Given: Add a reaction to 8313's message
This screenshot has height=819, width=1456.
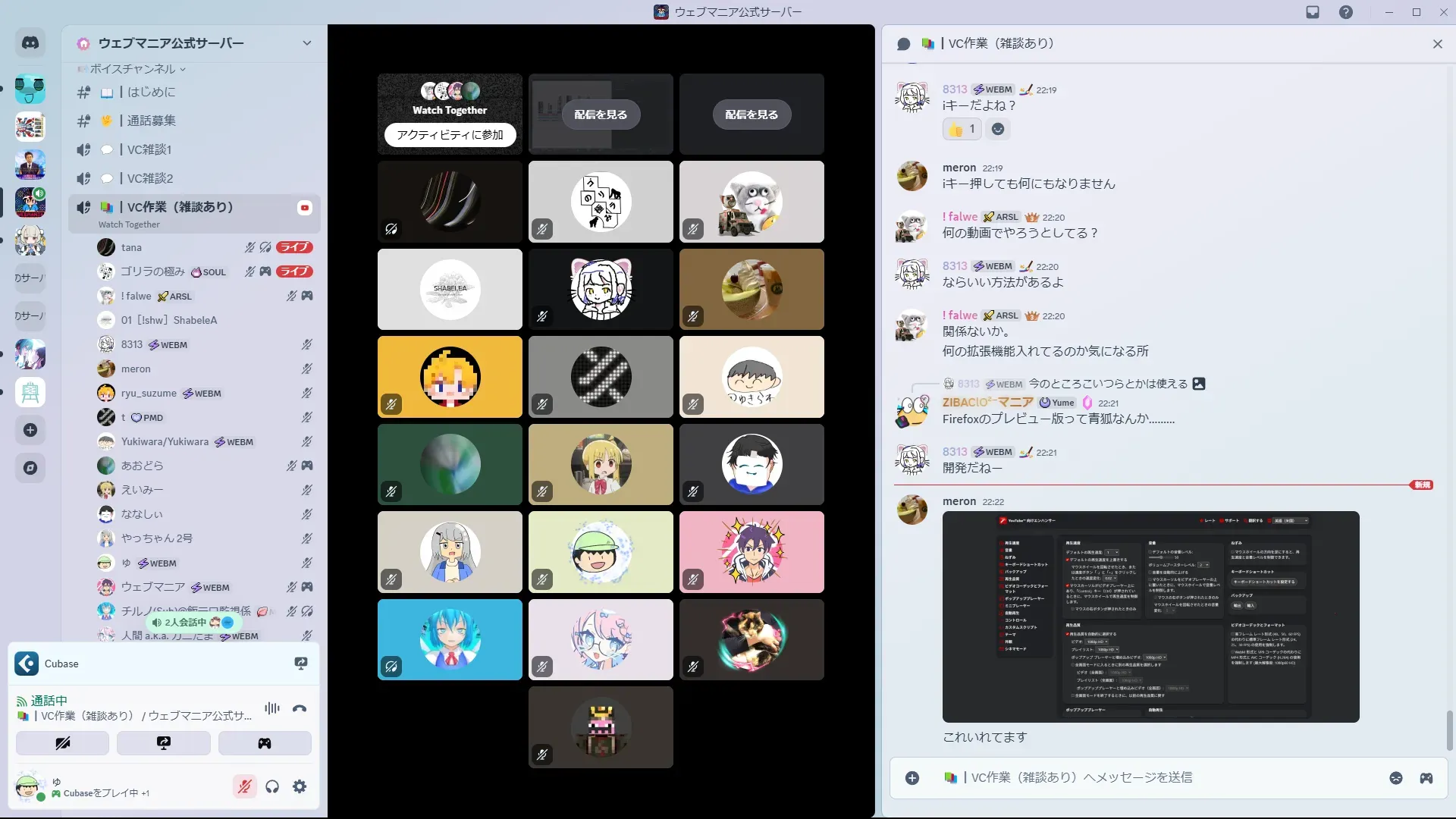Looking at the screenshot, I should [x=998, y=129].
